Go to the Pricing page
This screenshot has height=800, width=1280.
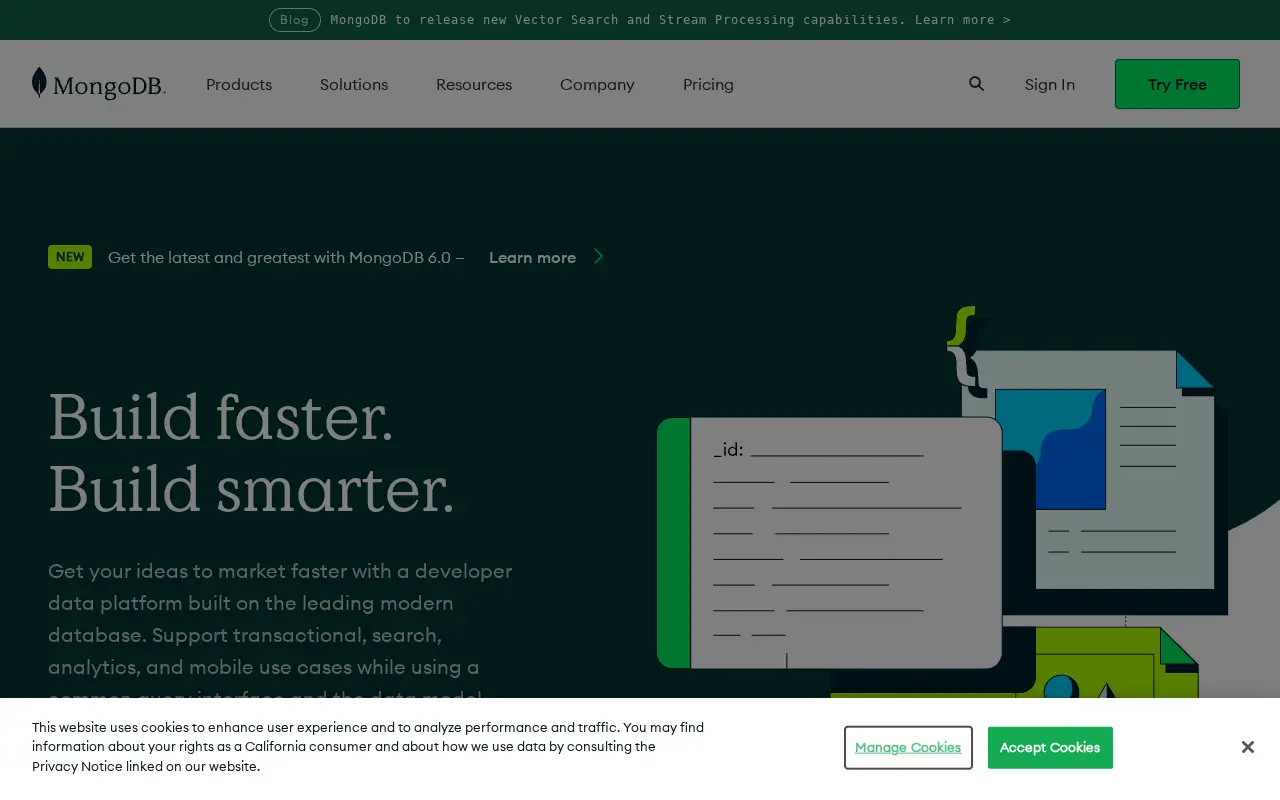[708, 84]
